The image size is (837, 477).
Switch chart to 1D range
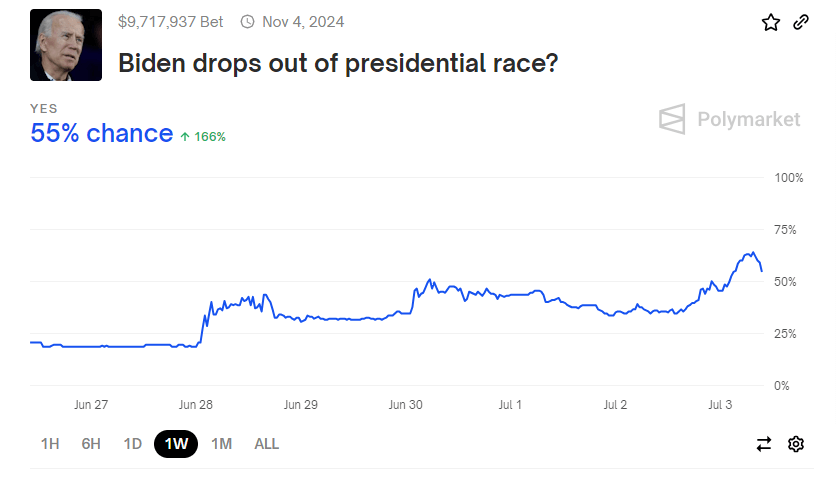[x=133, y=444]
